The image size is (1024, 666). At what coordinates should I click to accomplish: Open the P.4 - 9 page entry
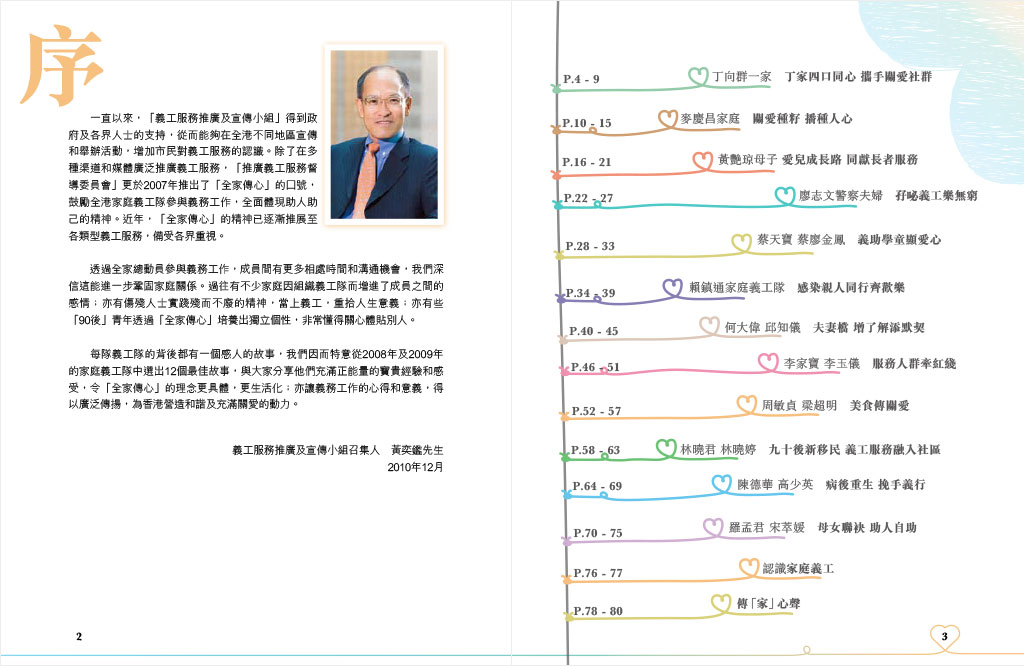[x=581, y=78]
